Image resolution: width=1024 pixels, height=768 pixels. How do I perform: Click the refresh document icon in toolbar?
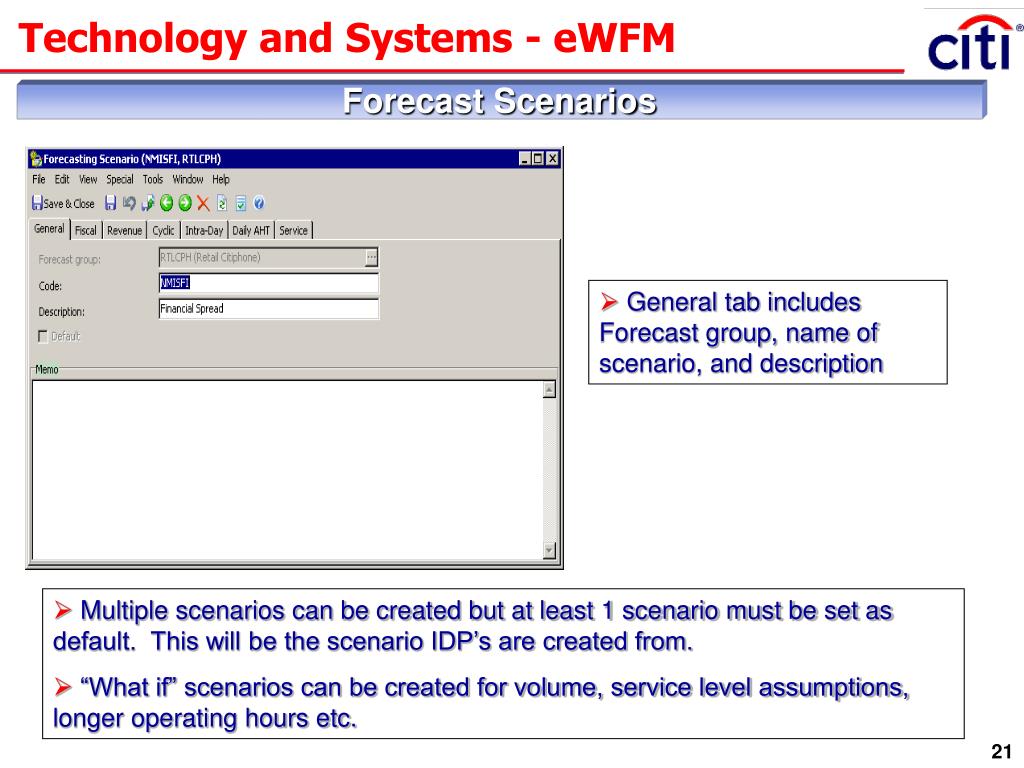click(x=222, y=204)
